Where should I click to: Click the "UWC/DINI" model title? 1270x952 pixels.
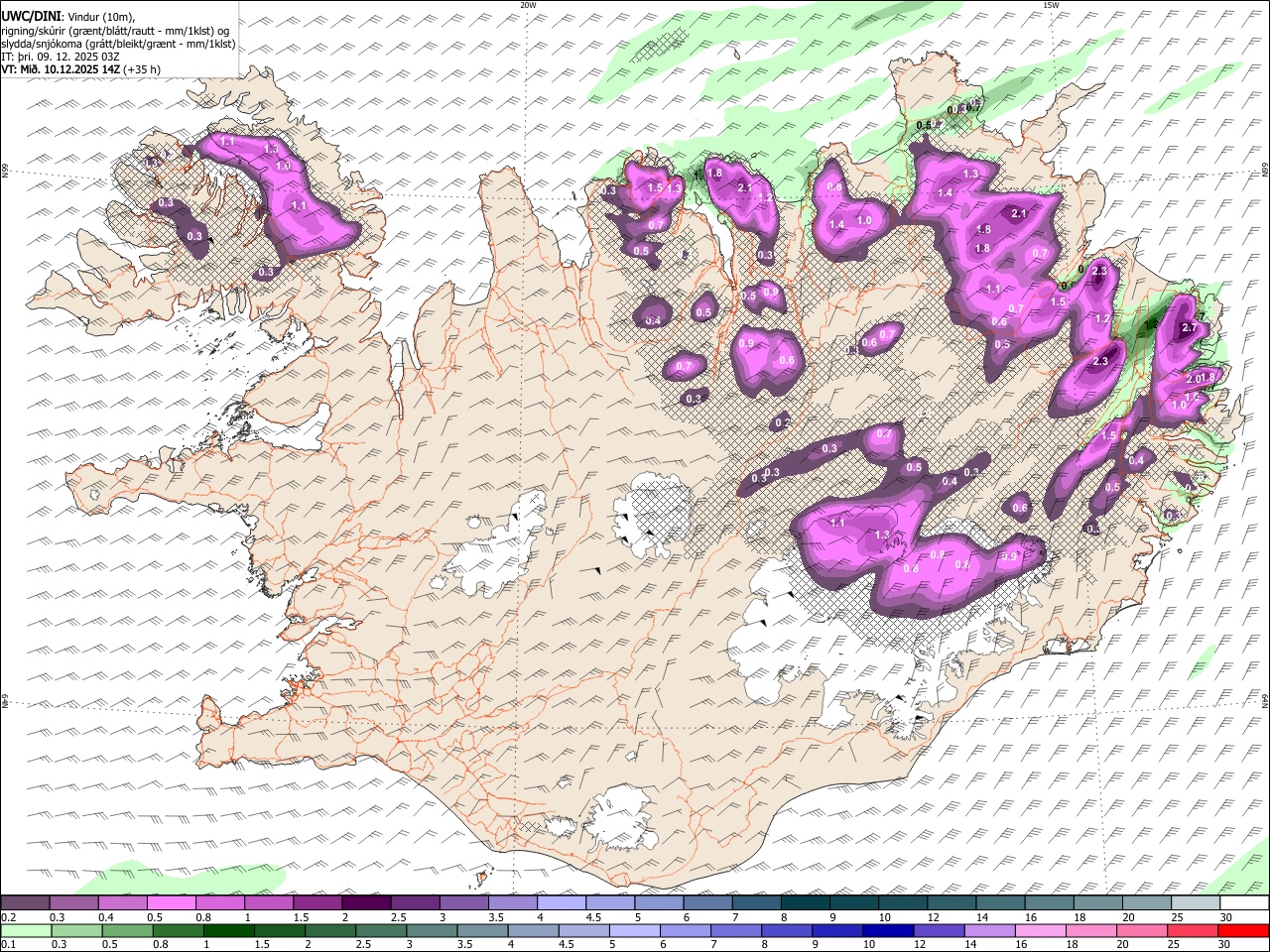pyautogui.click(x=30, y=16)
